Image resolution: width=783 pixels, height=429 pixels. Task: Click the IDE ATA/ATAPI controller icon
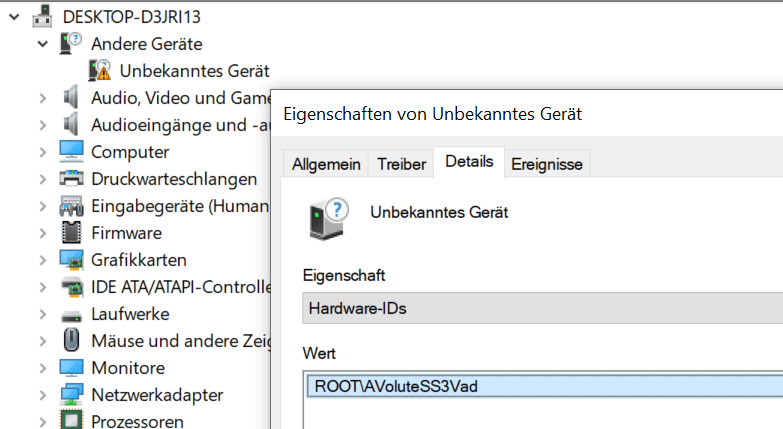71,286
